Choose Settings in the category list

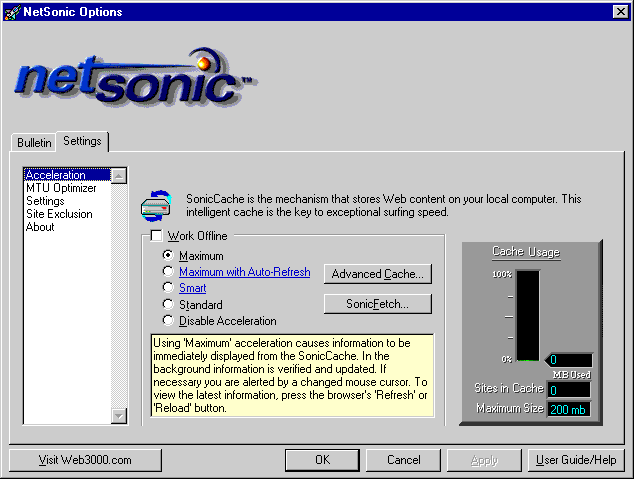click(x=67, y=201)
